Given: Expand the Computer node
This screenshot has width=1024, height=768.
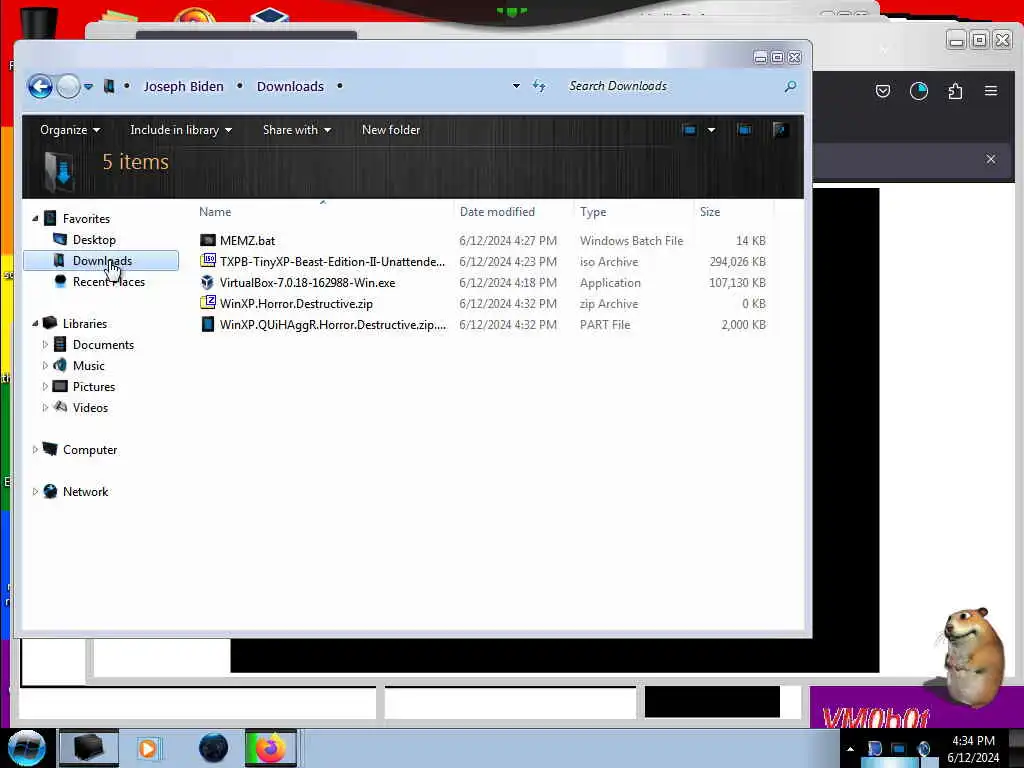Looking at the screenshot, I should tap(35, 449).
